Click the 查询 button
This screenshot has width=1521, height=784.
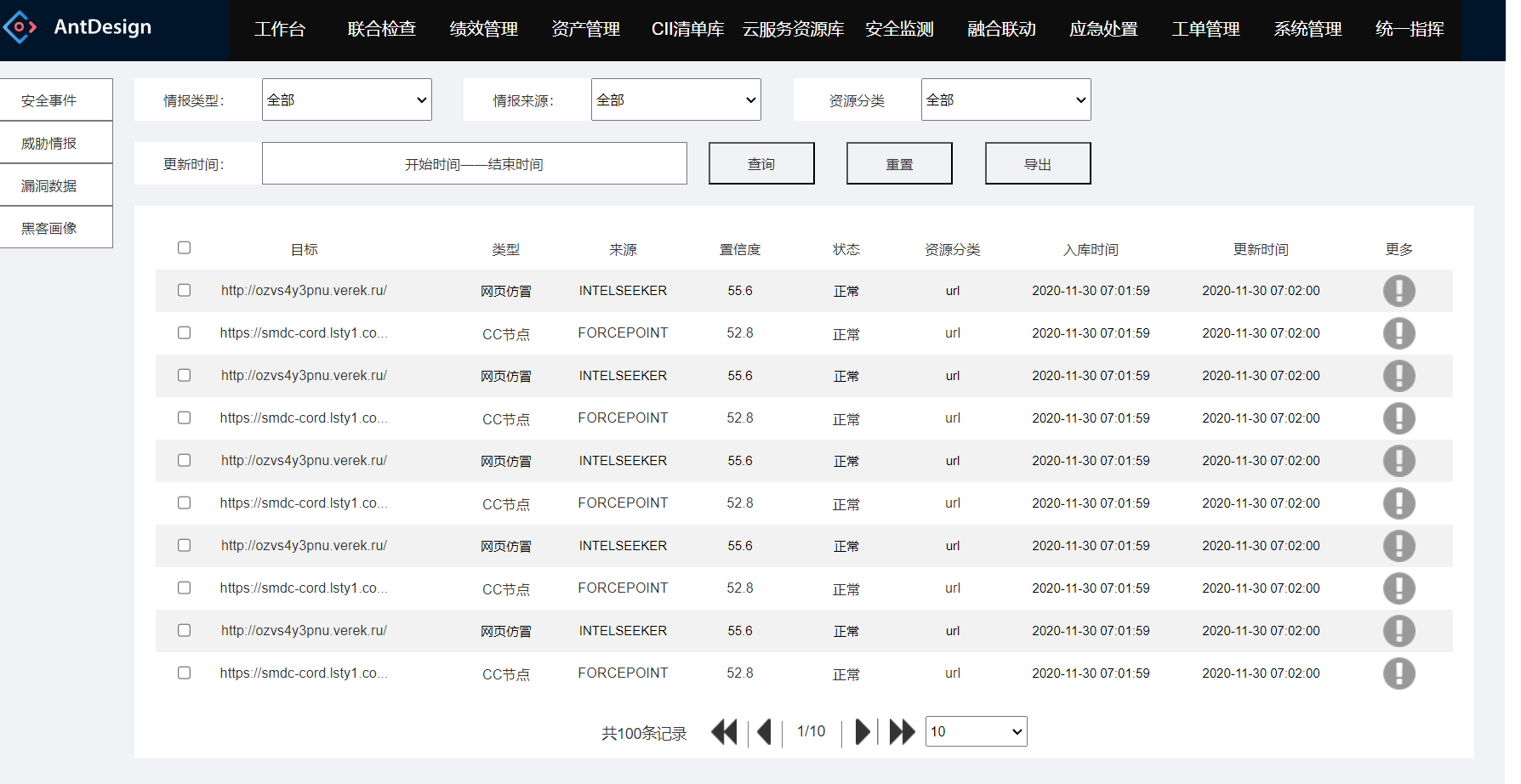(761, 163)
